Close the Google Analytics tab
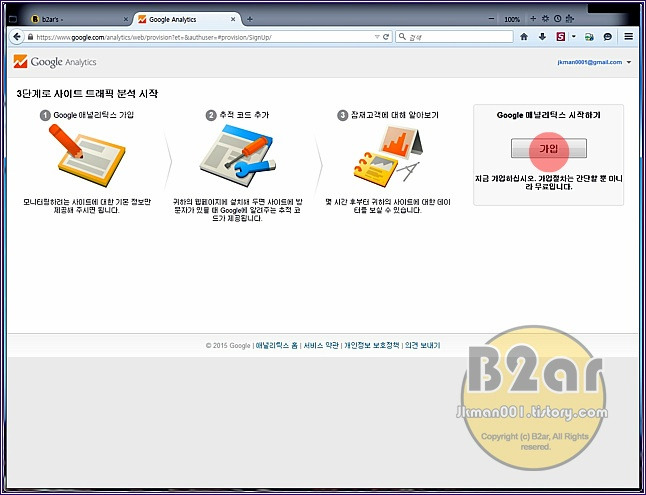 coord(233,19)
